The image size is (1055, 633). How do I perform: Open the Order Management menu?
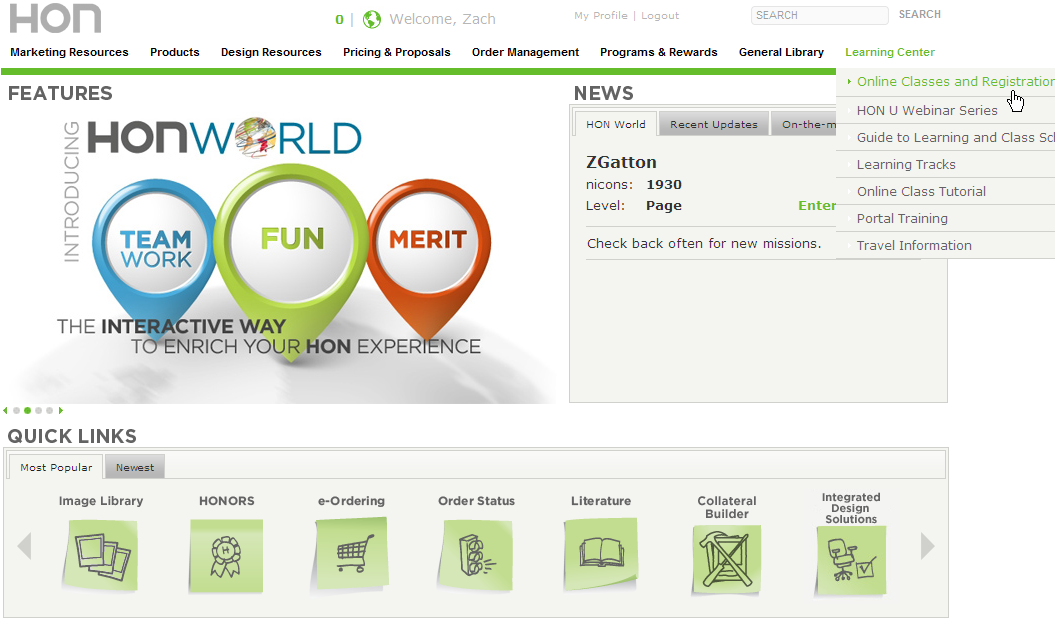click(x=525, y=52)
